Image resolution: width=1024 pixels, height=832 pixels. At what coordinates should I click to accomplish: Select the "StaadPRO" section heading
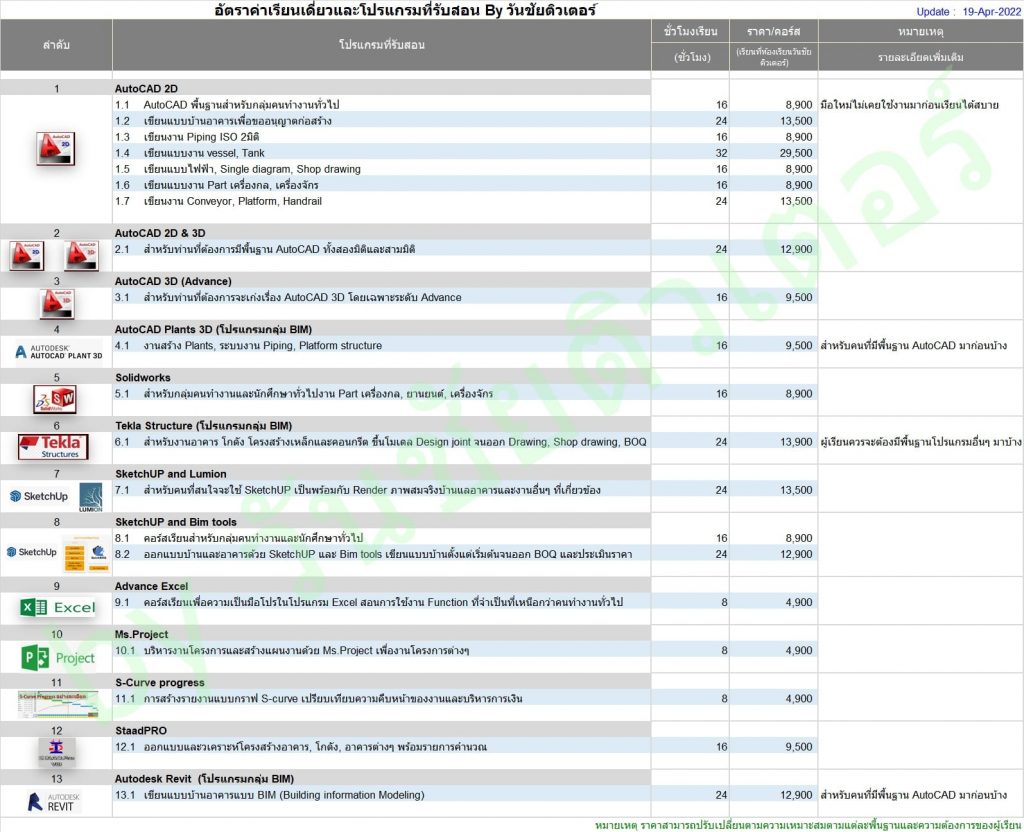click(x=140, y=731)
